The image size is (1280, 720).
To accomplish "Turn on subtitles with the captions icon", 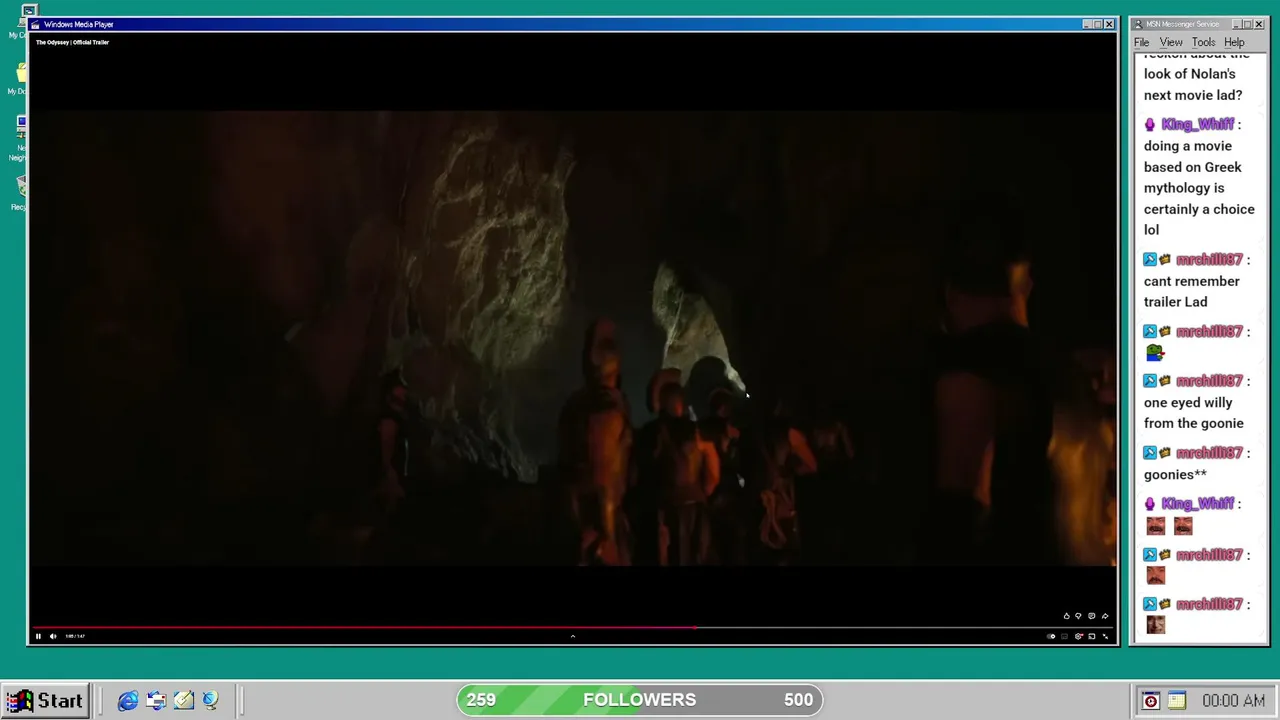I will [x=1064, y=636].
